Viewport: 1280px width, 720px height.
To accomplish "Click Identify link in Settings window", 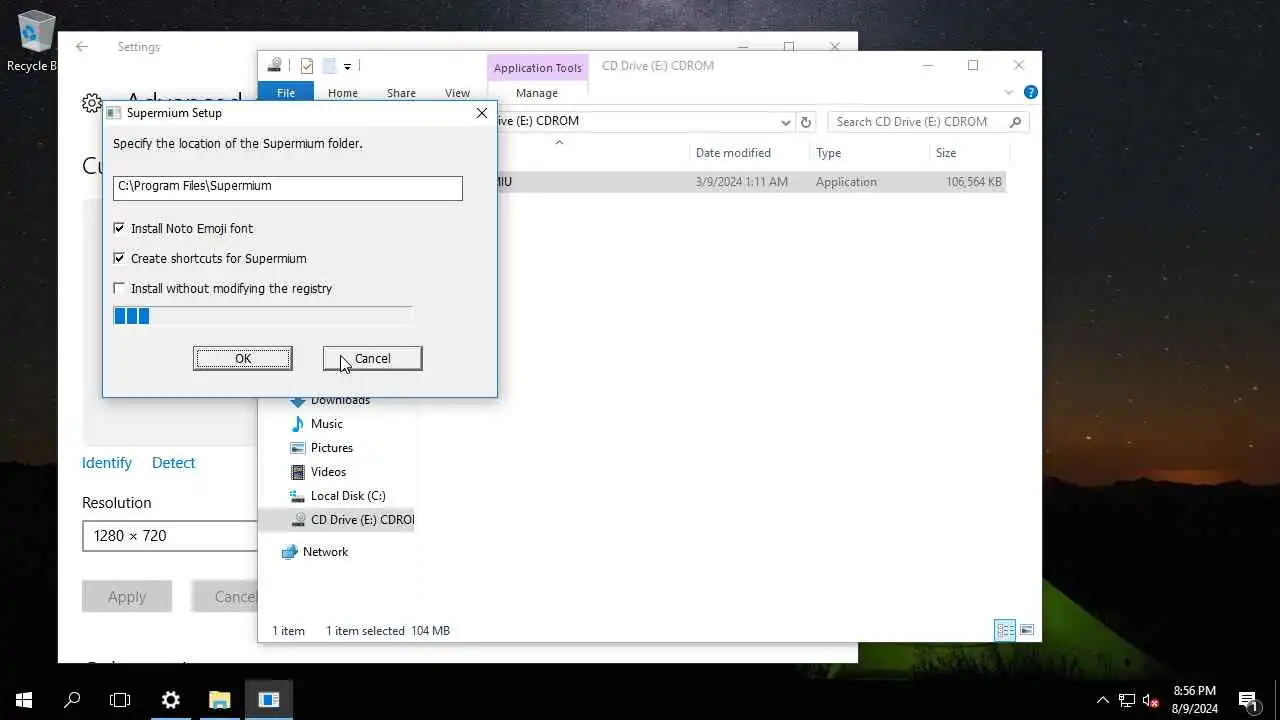I will coord(107,463).
